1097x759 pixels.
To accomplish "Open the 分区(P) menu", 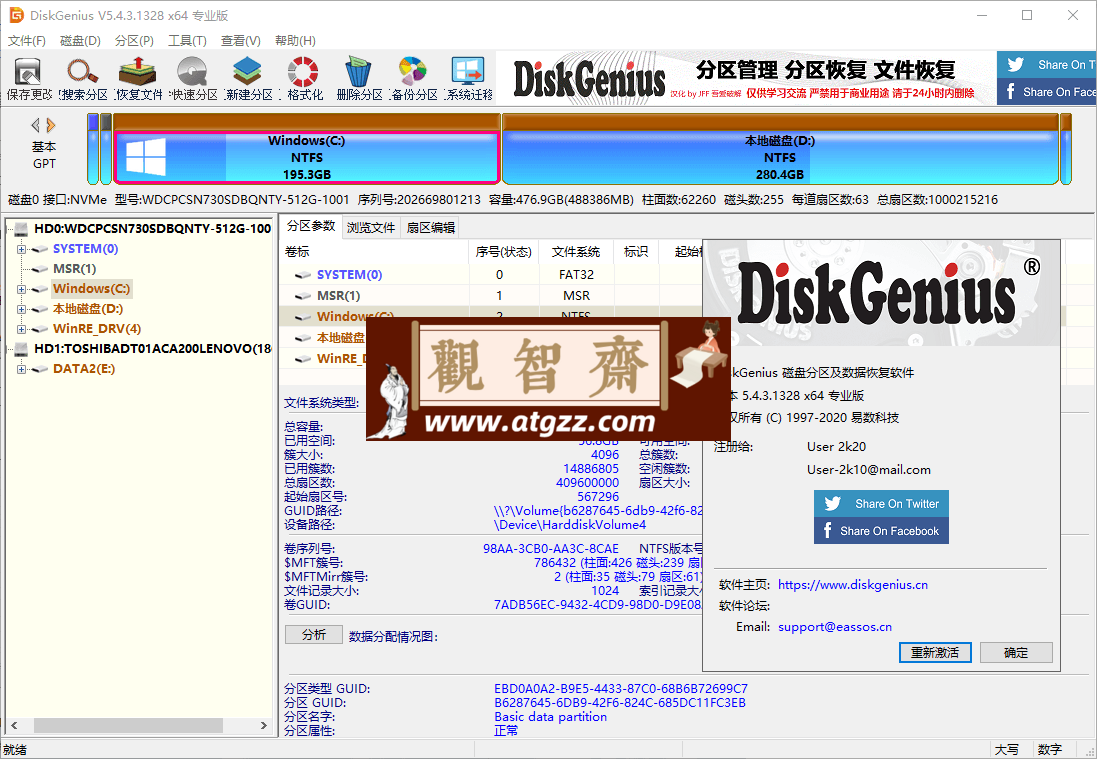I will point(134,41).
